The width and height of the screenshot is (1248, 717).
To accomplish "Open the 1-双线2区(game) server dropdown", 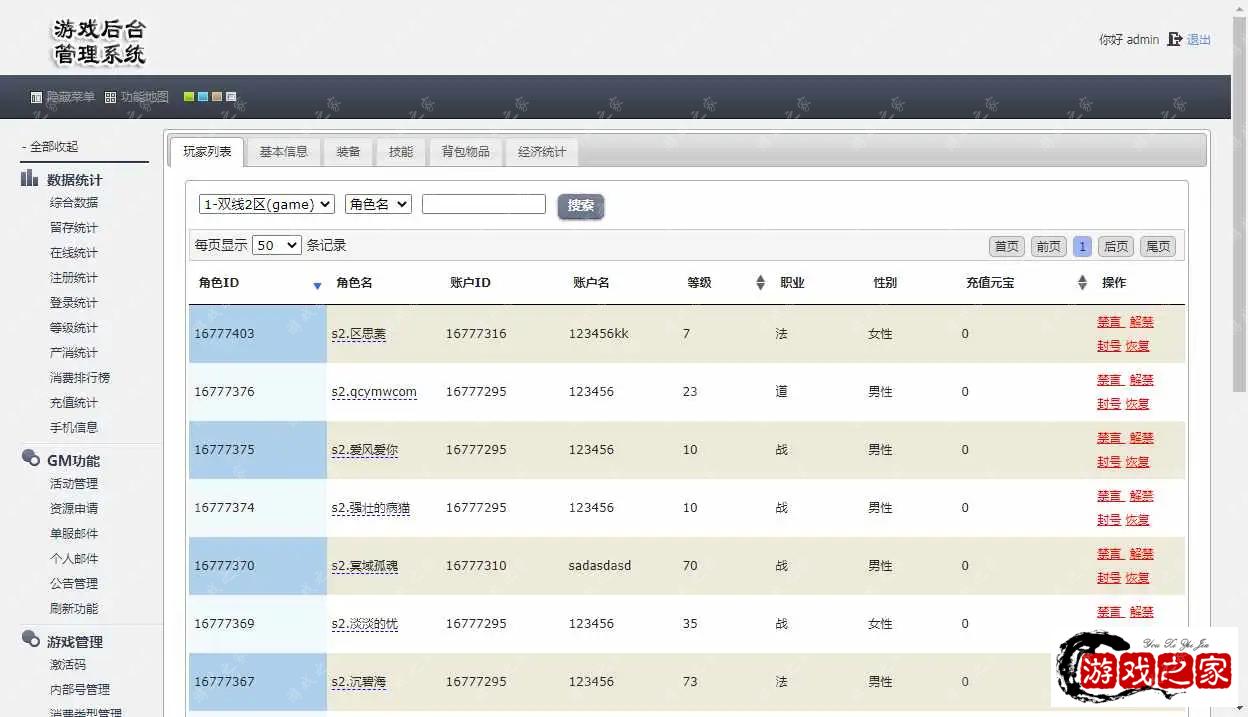I will (267, 204).
